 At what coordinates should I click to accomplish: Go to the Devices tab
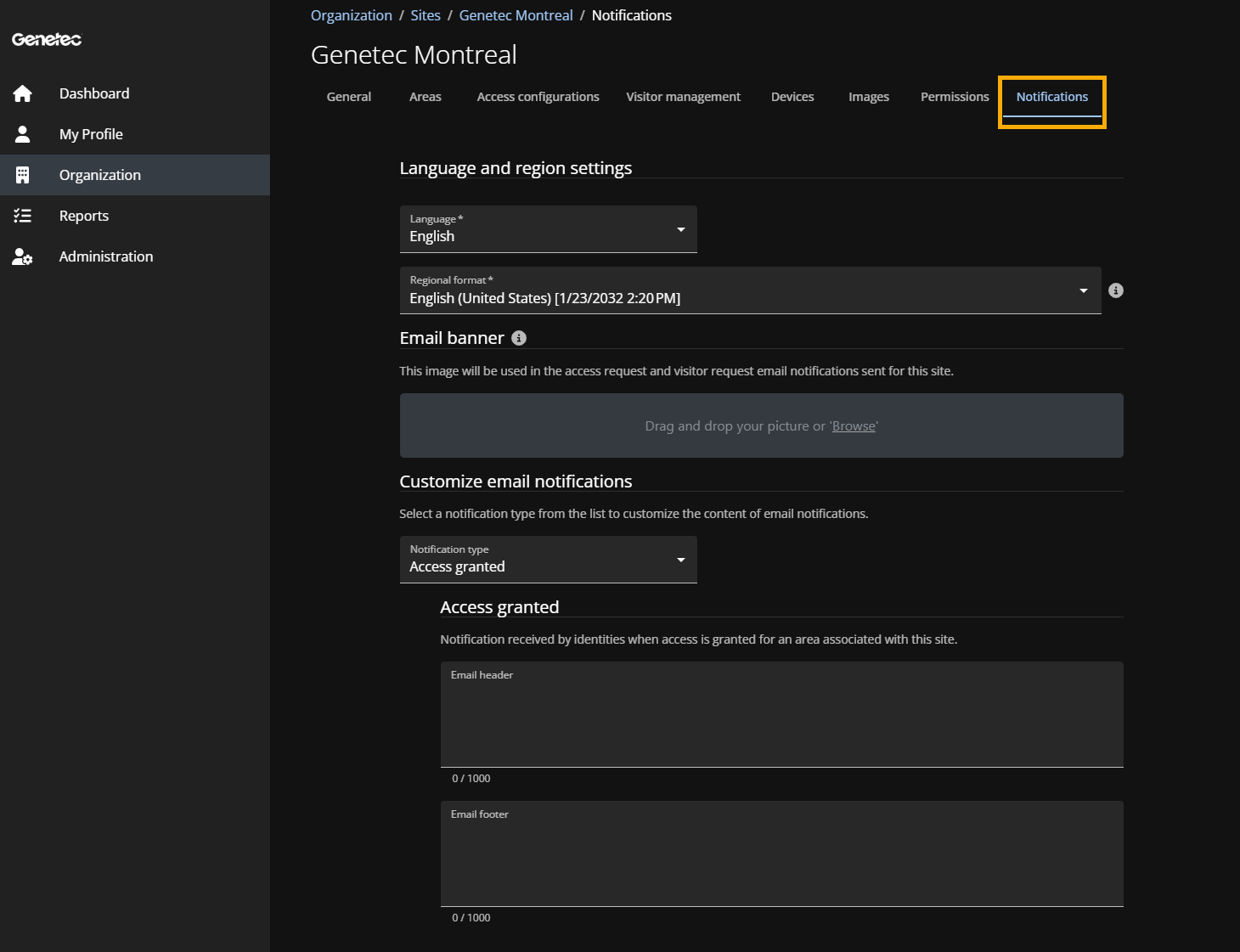792,97
